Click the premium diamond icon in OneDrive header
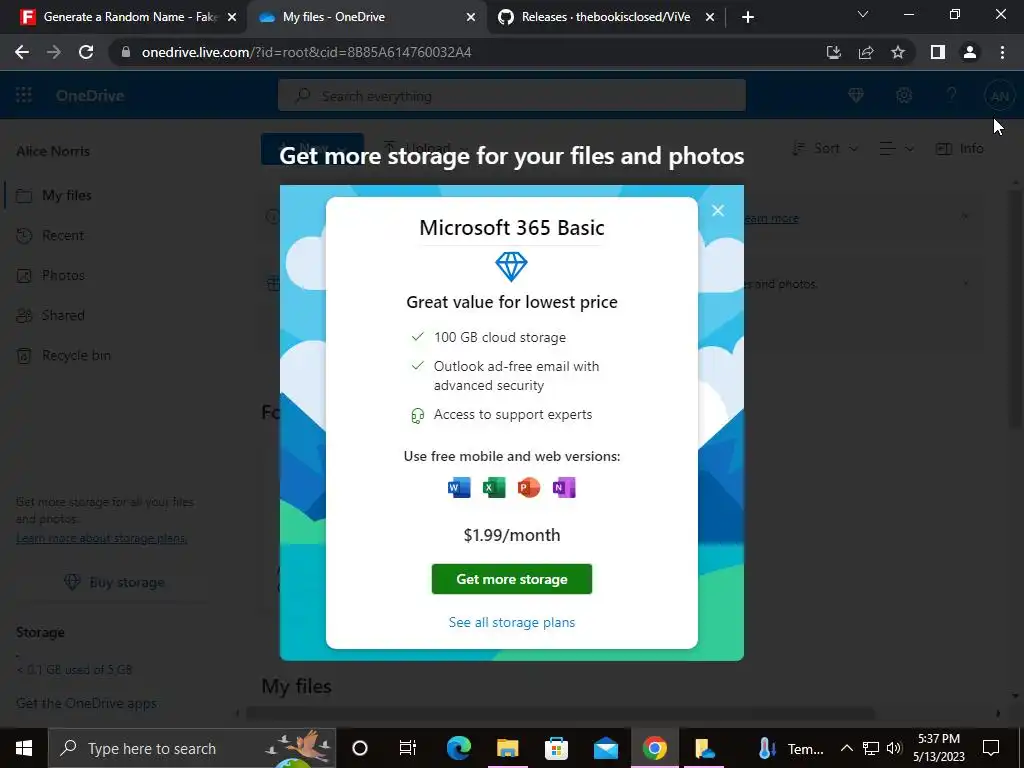 coord(856,95)
